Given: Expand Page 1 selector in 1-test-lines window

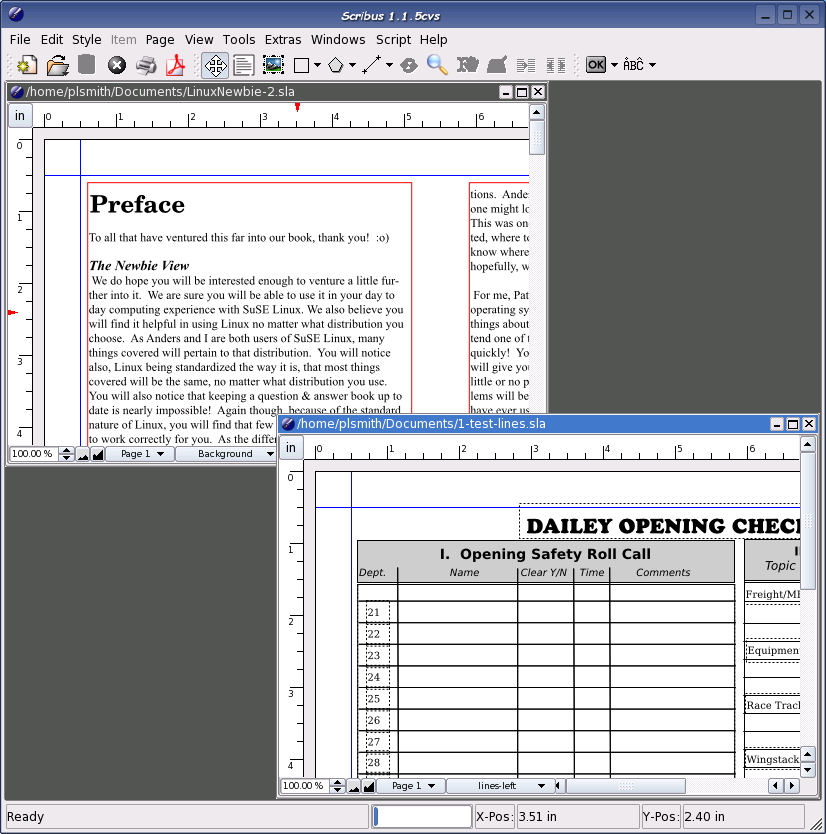Looking at the screenshot, I should [x=410, y=786].
